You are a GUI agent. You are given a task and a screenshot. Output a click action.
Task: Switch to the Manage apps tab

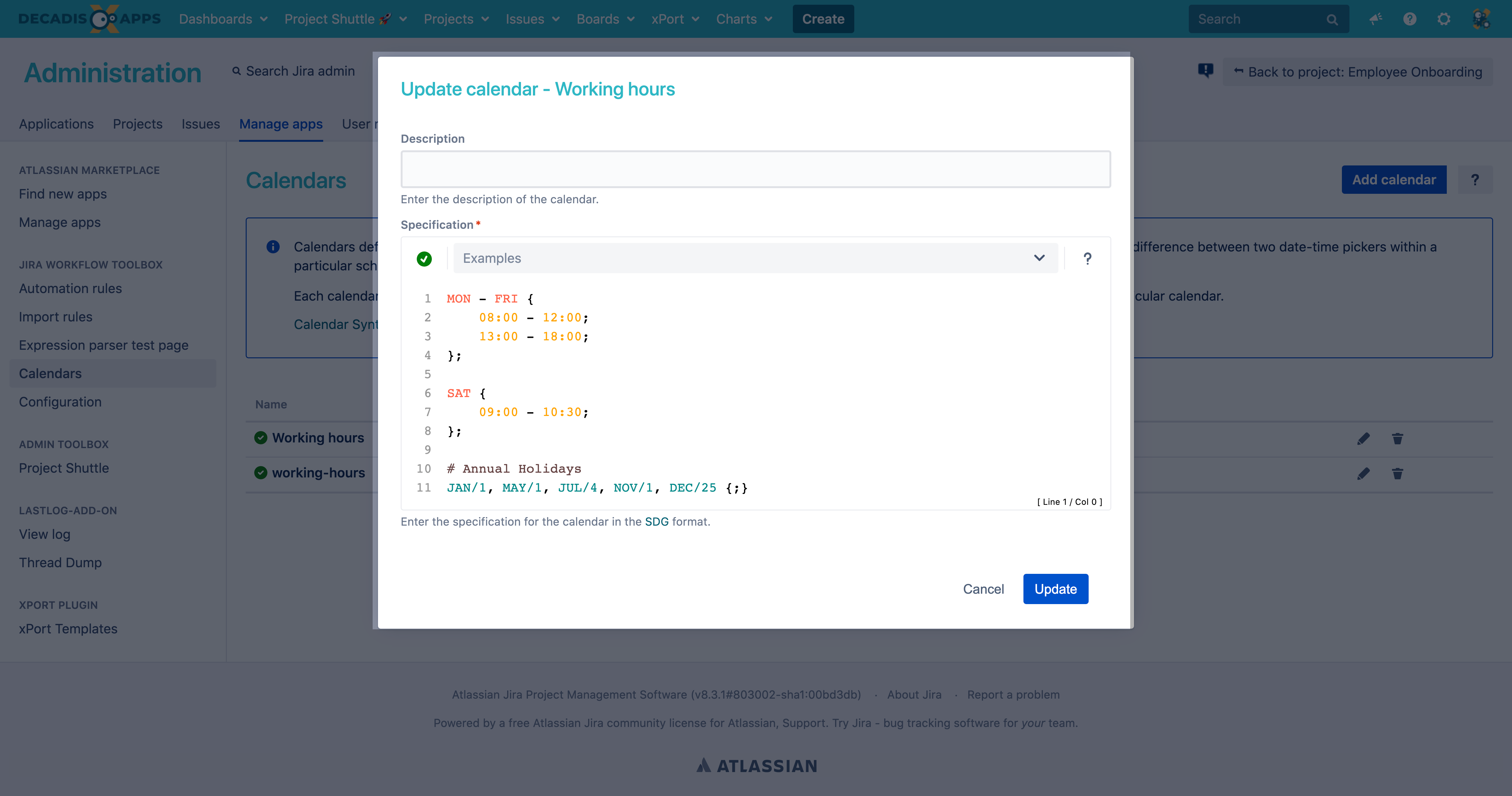point(281,124)
